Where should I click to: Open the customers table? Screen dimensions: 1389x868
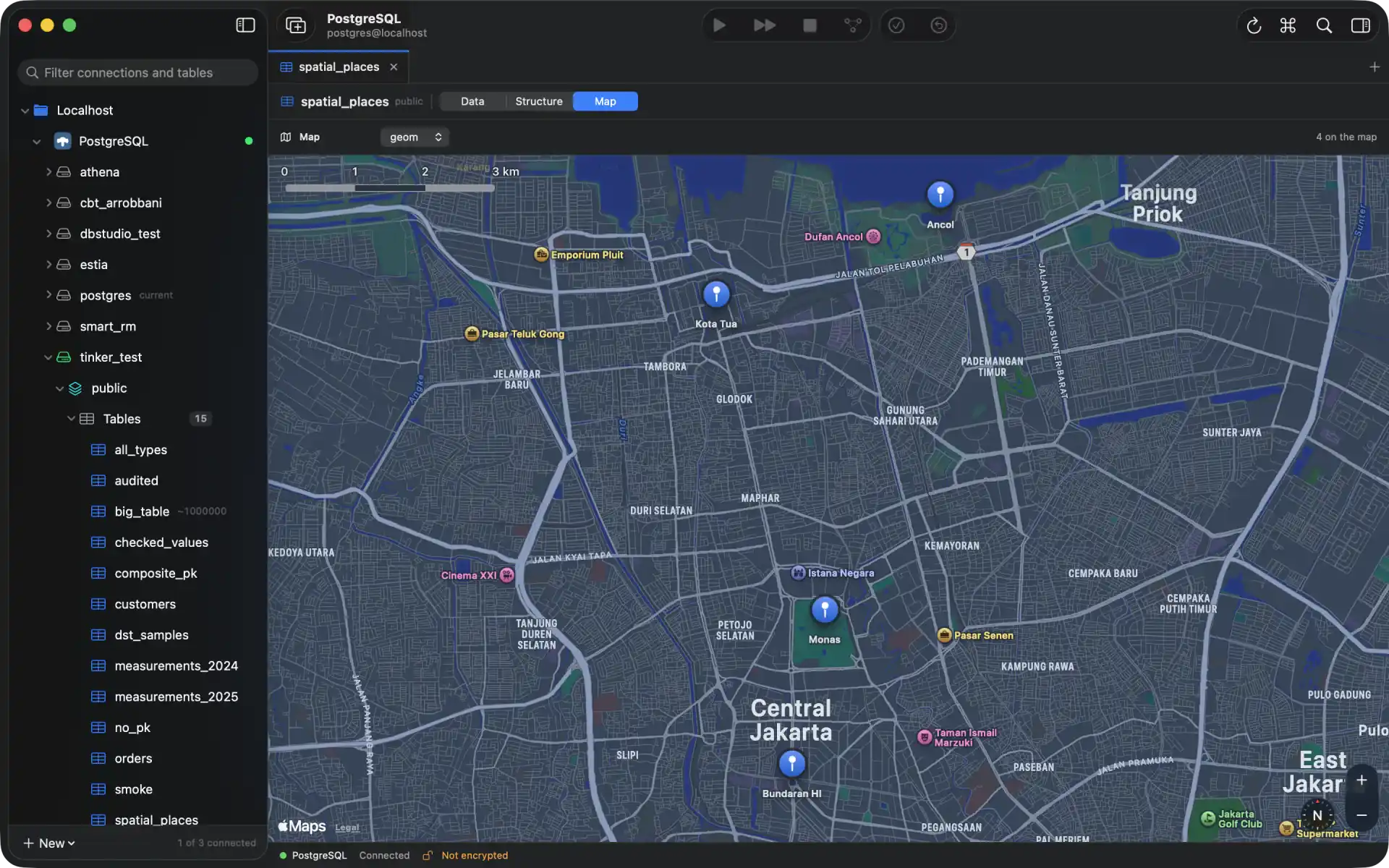pos(145,604)
